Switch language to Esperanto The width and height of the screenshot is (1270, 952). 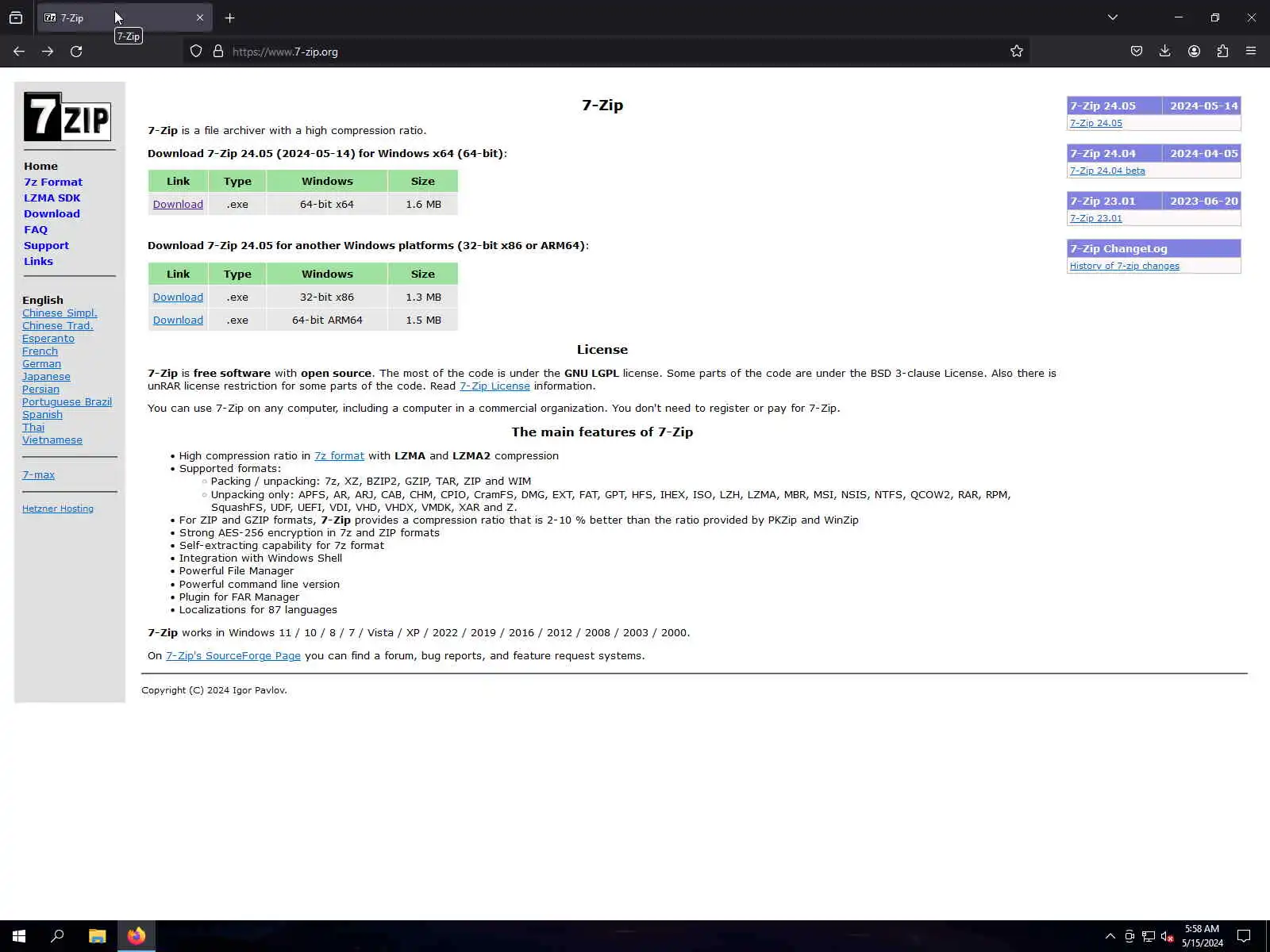[x=48, y=338]
